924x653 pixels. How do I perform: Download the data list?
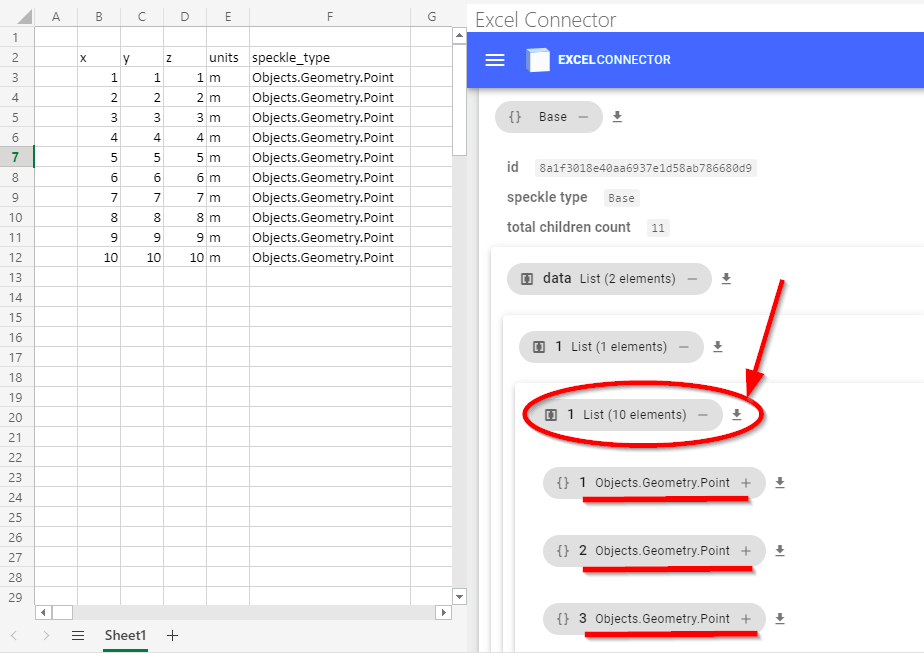click(x=726, y=279)
